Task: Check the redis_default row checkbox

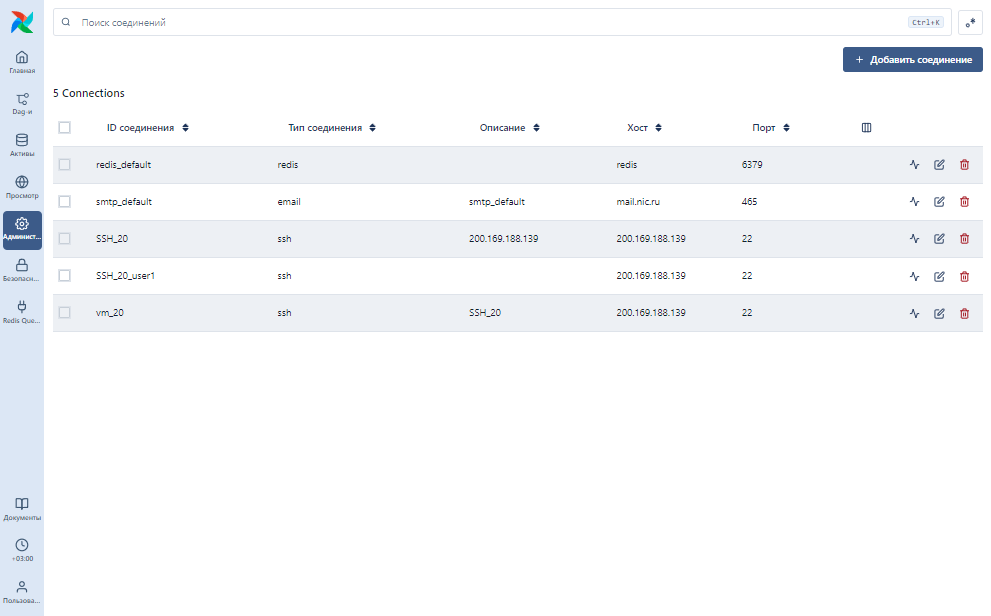Action: (64, 164)
